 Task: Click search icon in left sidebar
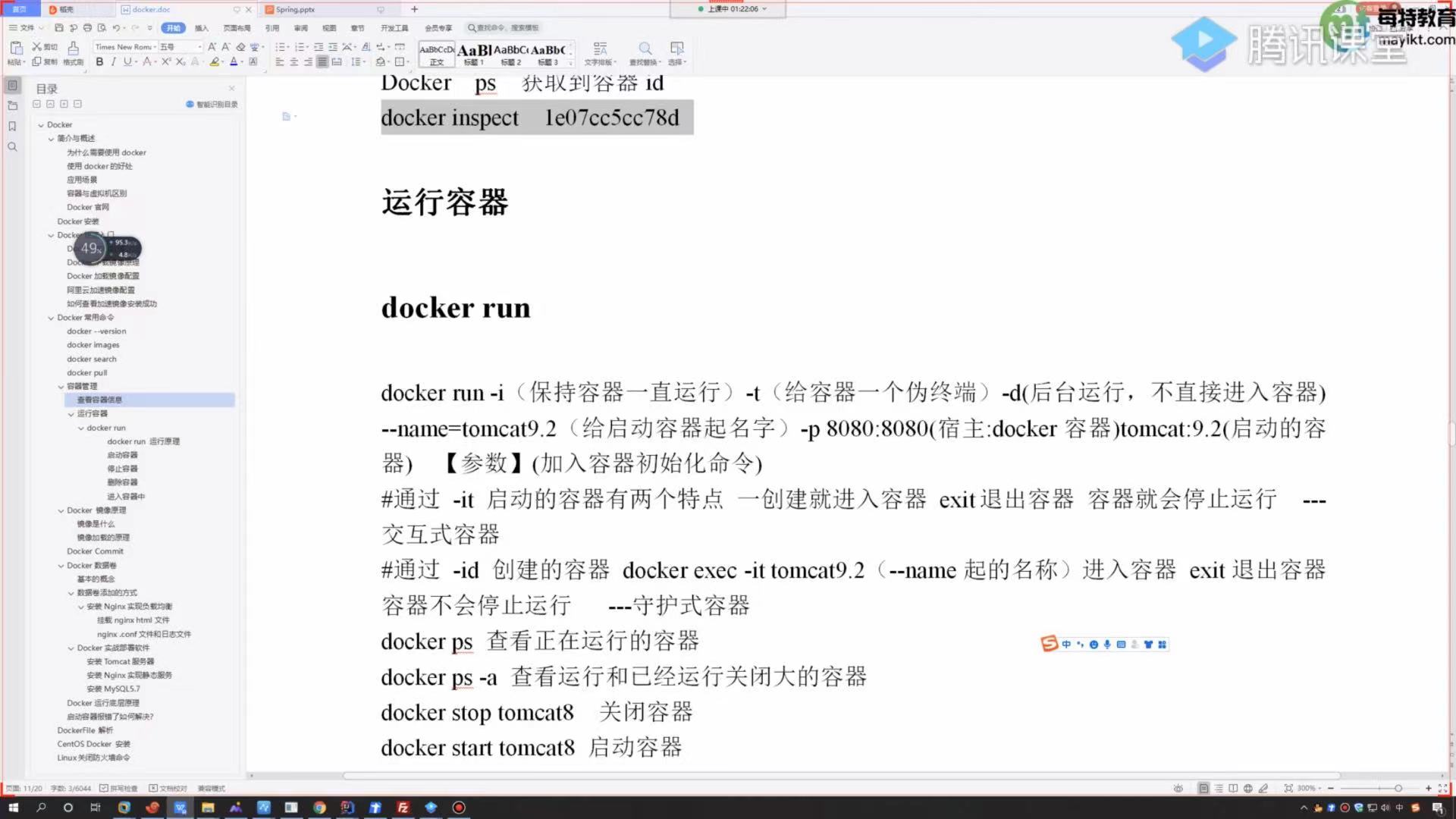tap(12, 147)
